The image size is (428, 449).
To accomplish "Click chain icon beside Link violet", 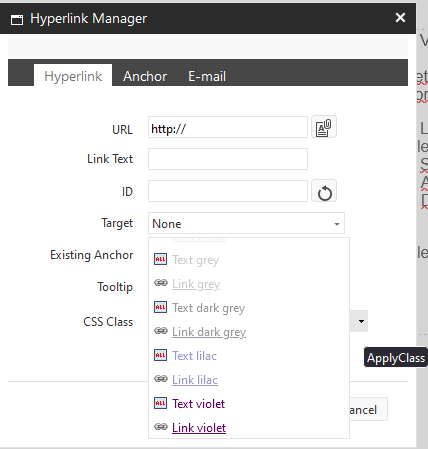I will [x=160, y=427].
